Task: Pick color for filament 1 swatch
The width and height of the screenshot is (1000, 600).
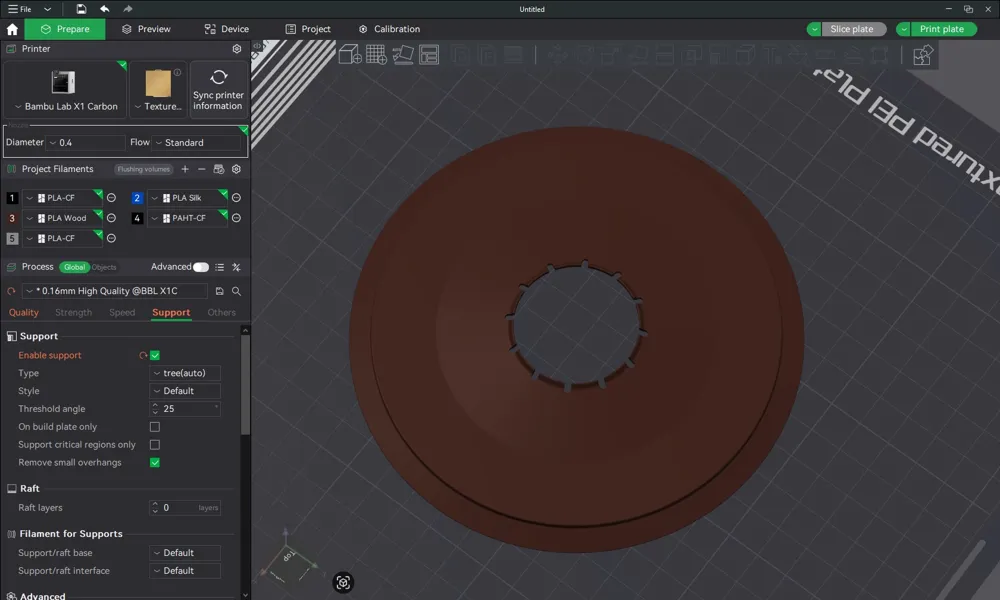Action: tap(12, 198)
